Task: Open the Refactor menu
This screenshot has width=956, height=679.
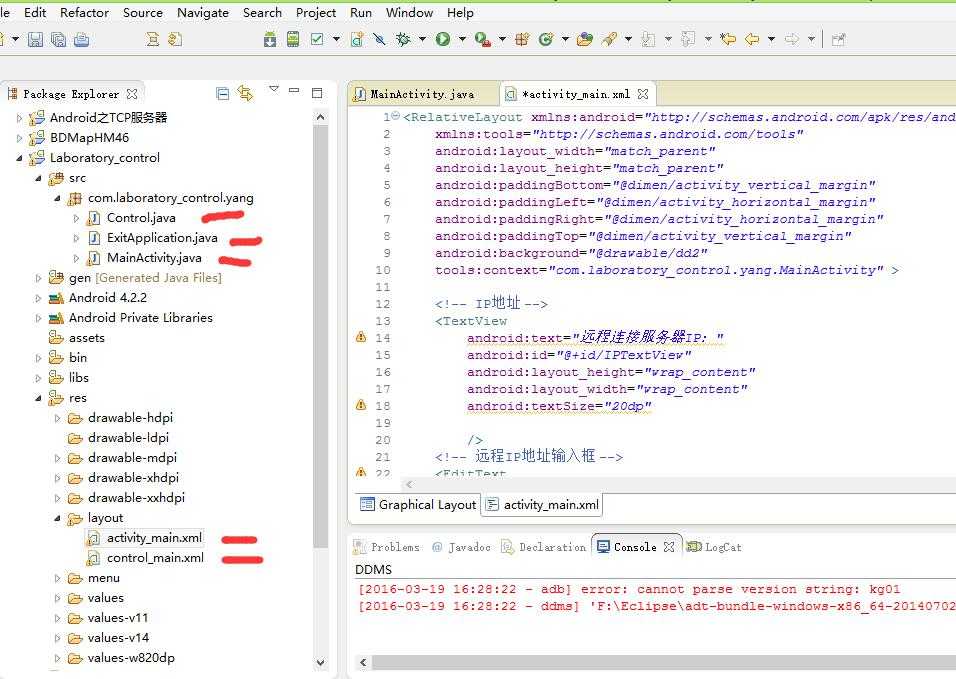Action: pyautogui.click(x=84, y=12)
